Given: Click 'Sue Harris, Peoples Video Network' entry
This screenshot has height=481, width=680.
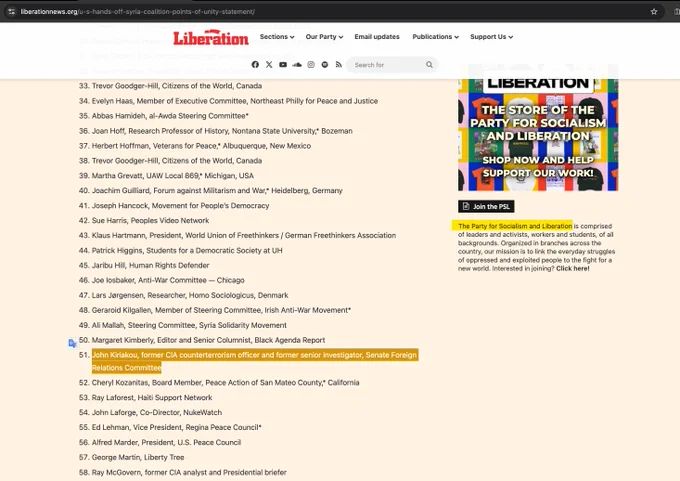Looking at the screenshot, I should (150, 220).
